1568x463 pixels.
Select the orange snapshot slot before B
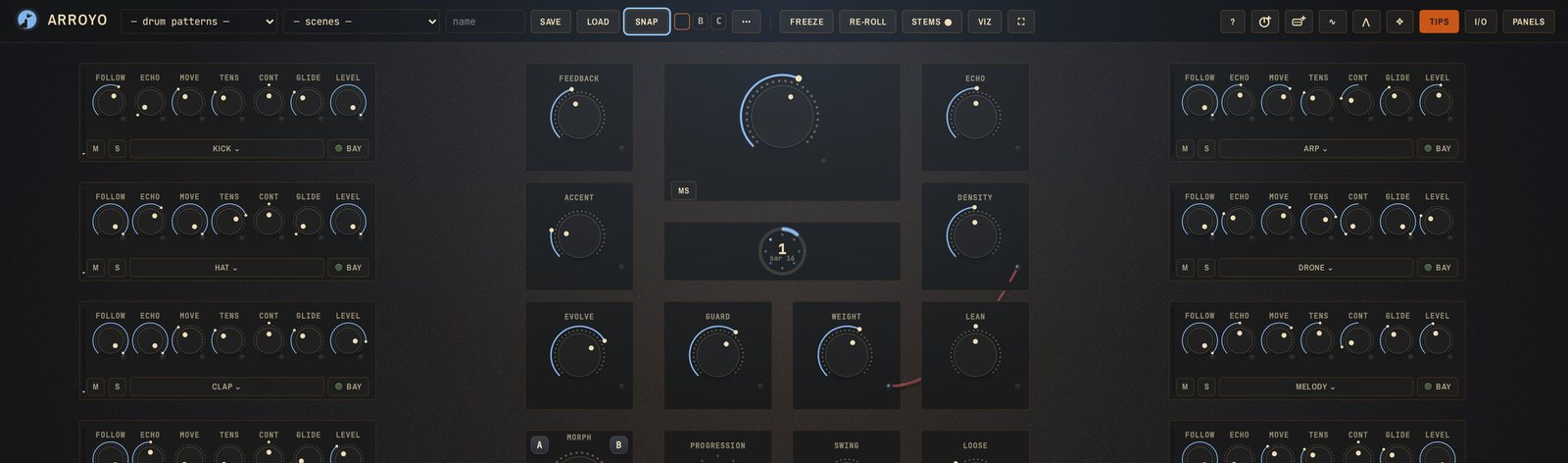tap(682, 22)
